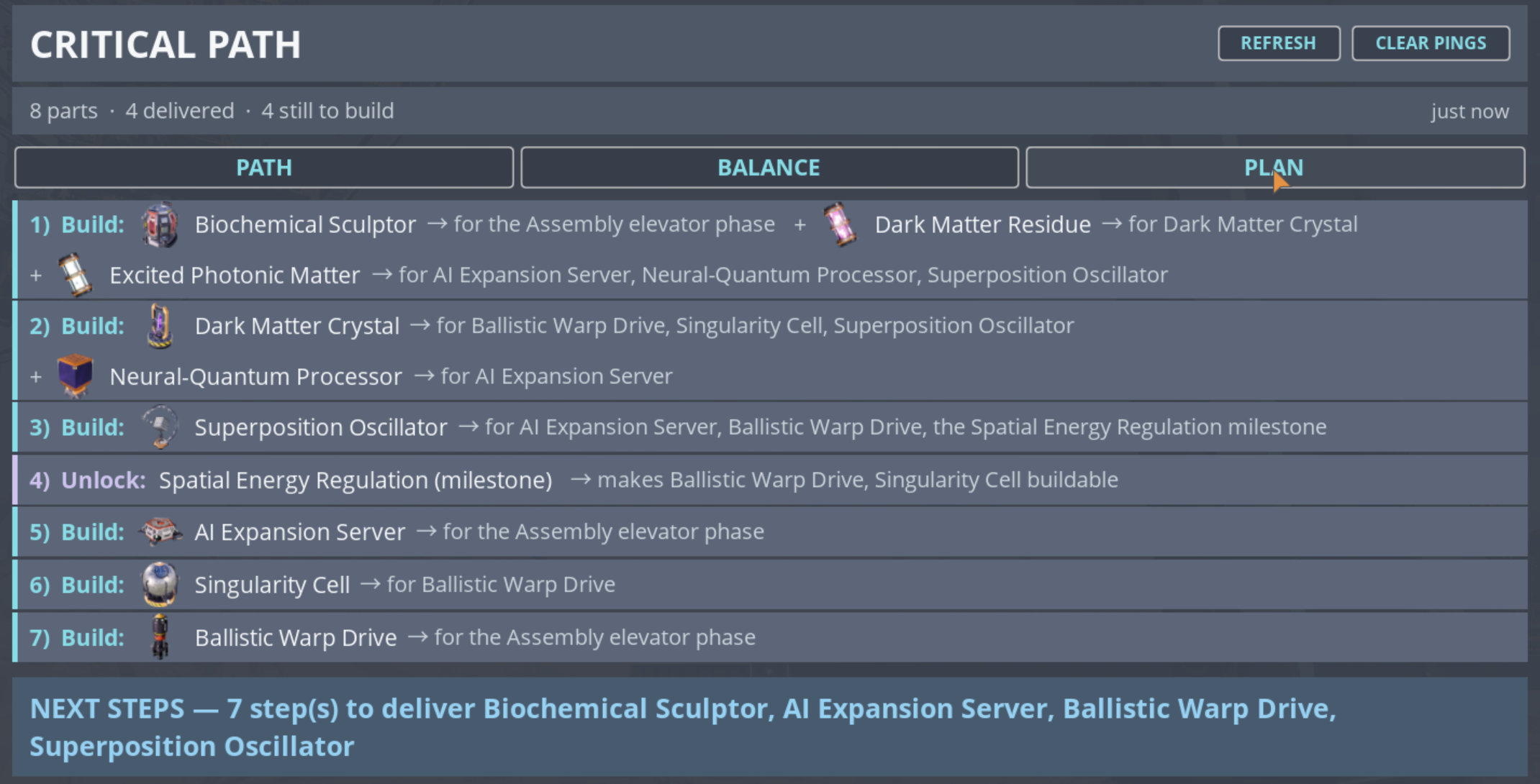The image size is (1540, 784).
Task: Click 'for Dark Matter Crystal' note in step 1
Action: click(x=1243, y=224)
